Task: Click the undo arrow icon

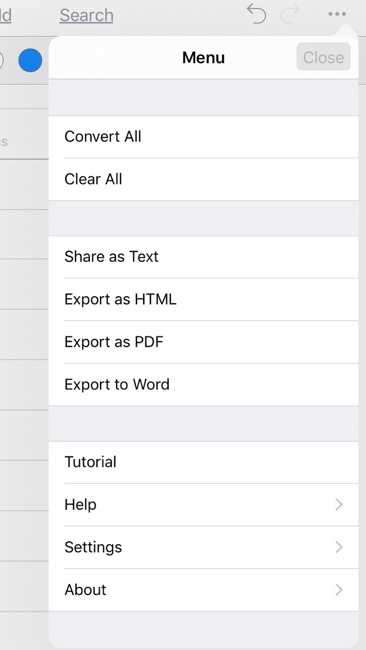Action: point(256,14)
